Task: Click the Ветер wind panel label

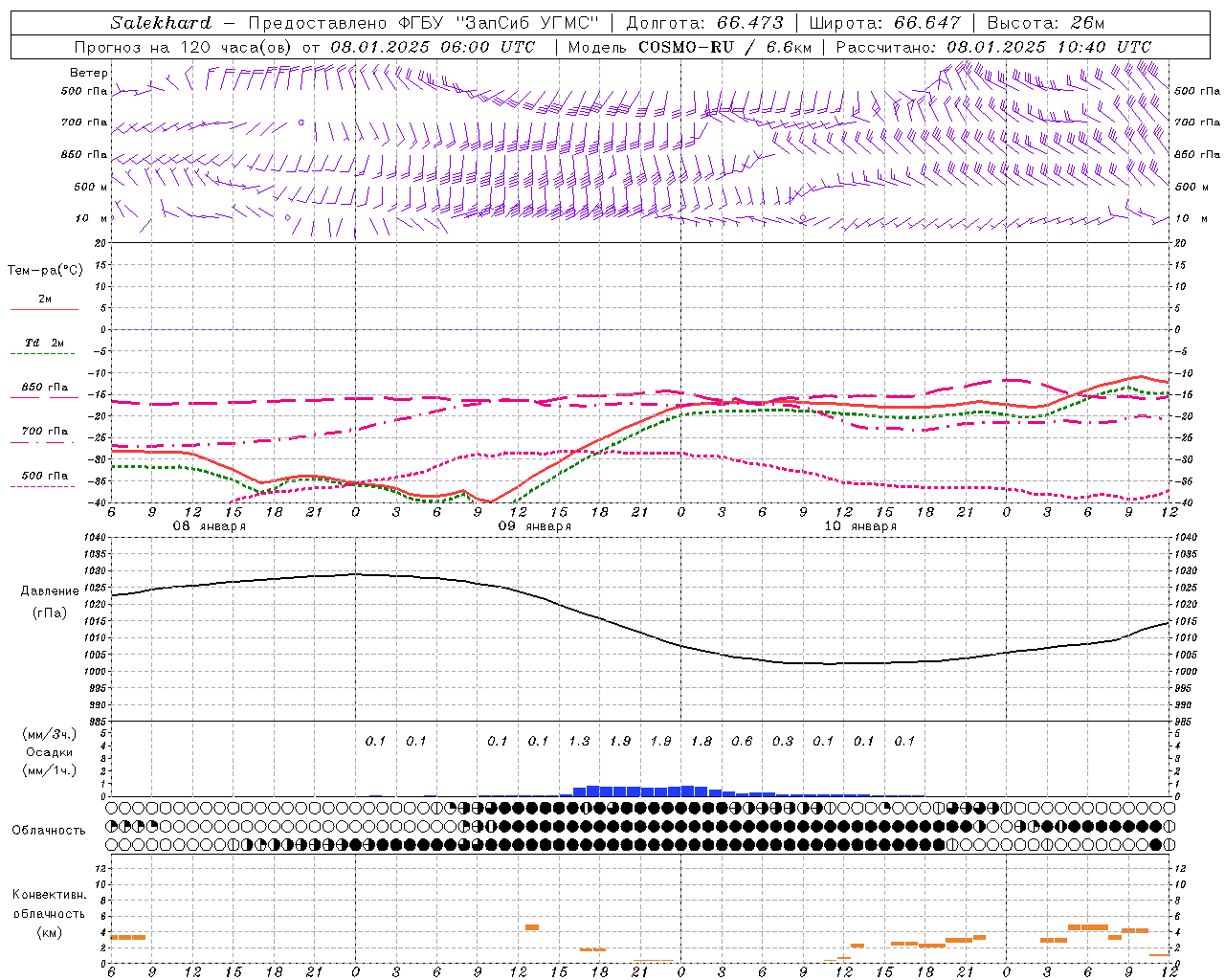Action: (x=89, y=73)
